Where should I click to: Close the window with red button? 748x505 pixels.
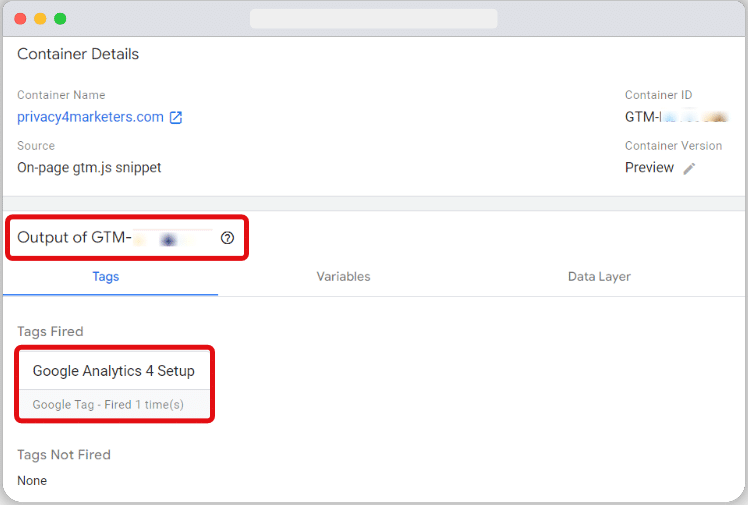pos(21,19)
